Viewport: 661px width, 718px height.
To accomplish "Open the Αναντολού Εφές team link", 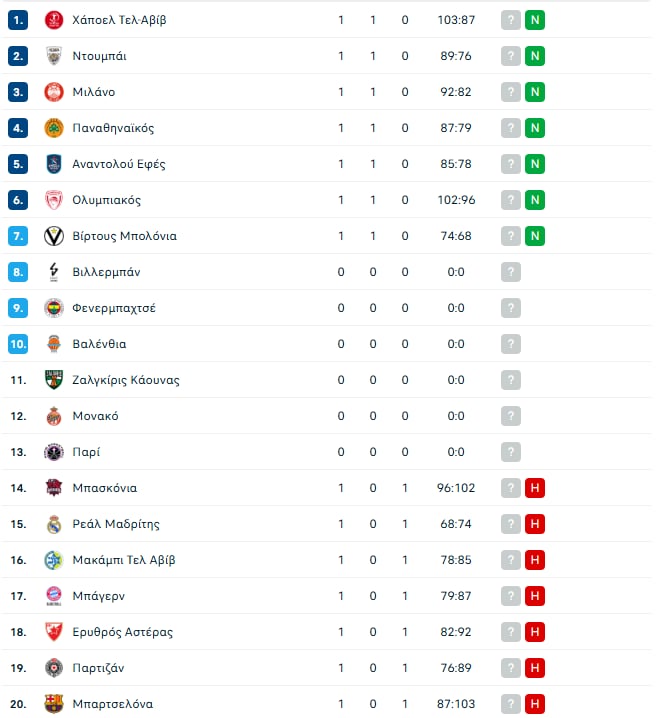I will click(x=119, y=164).
